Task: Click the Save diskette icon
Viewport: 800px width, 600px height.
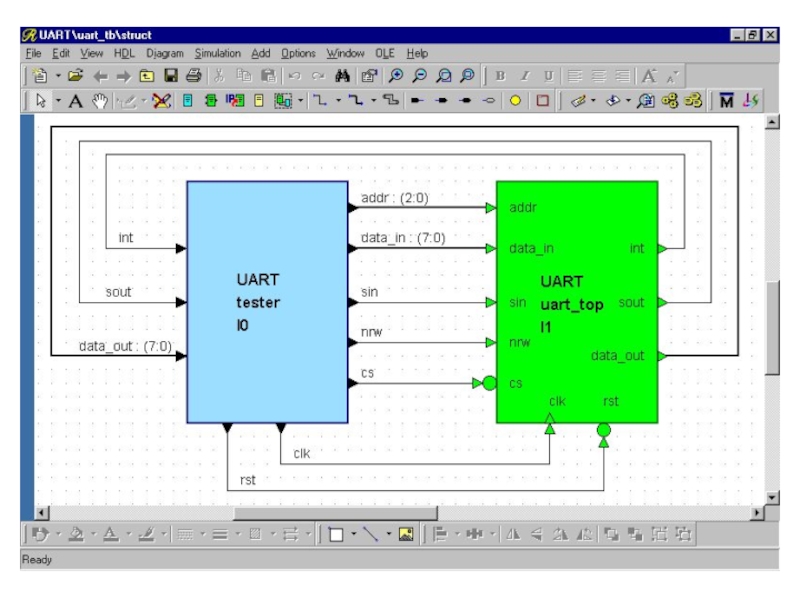Action: (x=171, y=75)
